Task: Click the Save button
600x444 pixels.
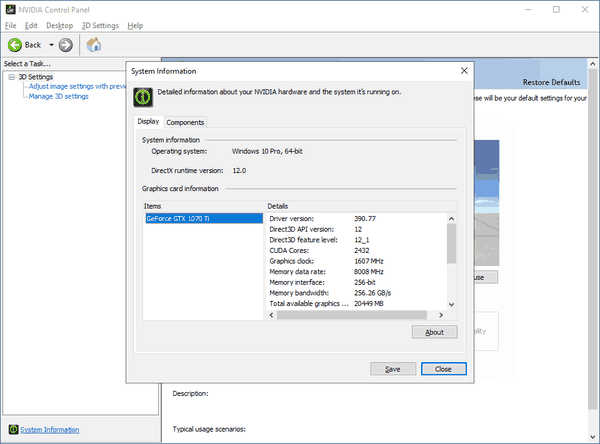Action: coord(393,369)
